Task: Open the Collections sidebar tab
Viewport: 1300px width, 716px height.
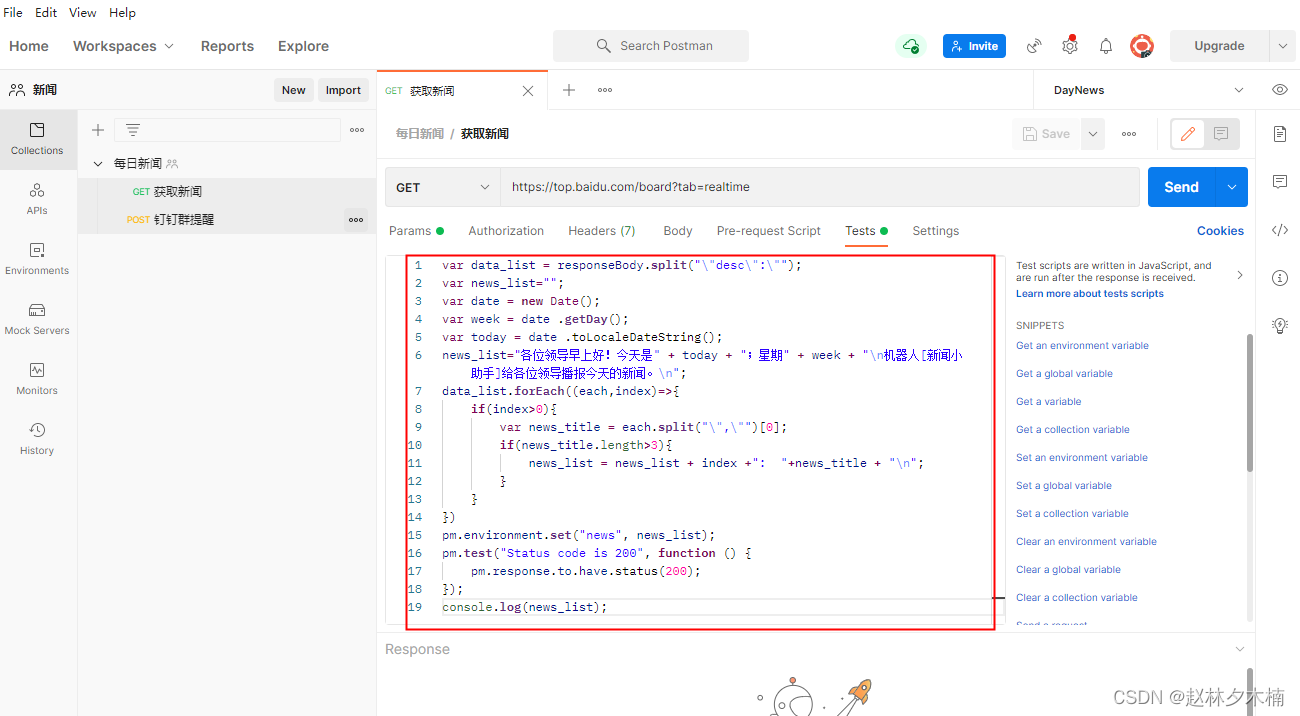Action: (37, 139)
